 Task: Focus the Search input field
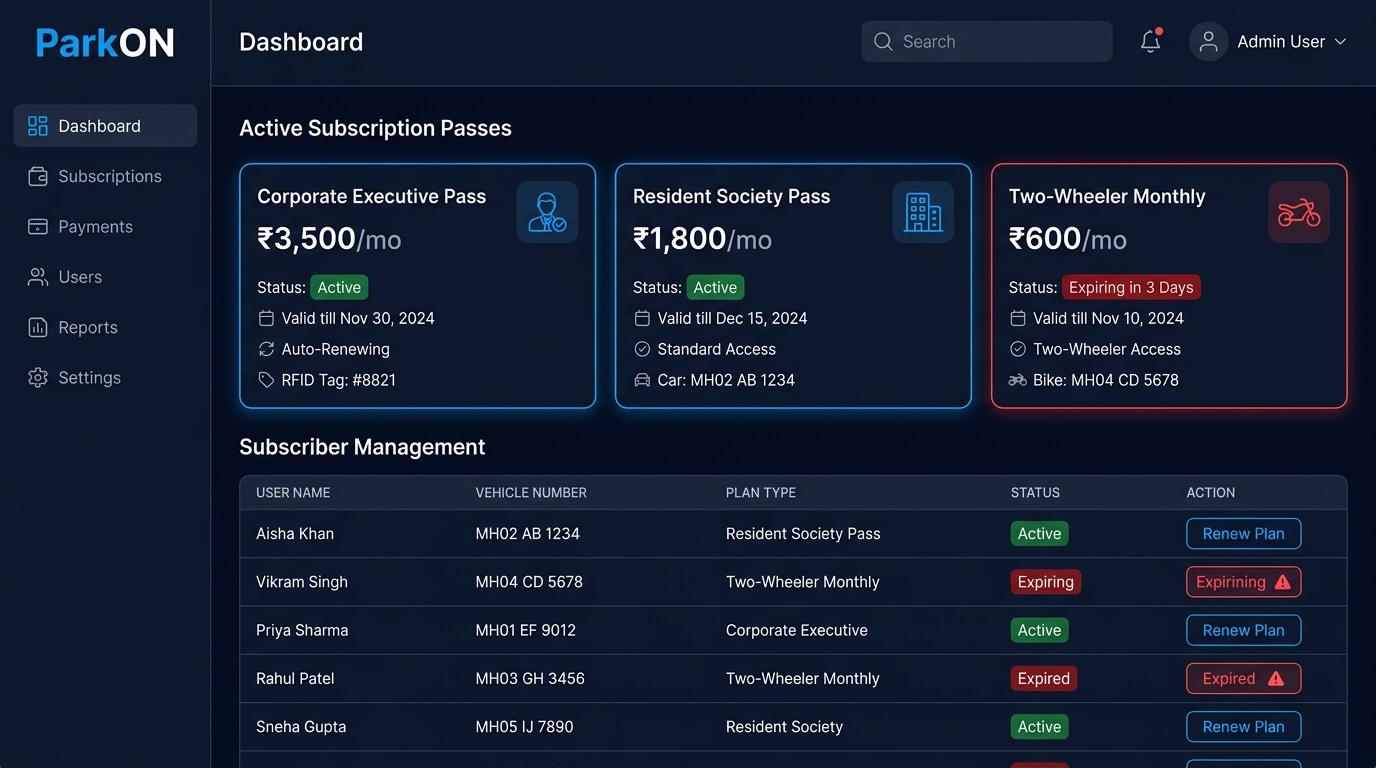987,42
